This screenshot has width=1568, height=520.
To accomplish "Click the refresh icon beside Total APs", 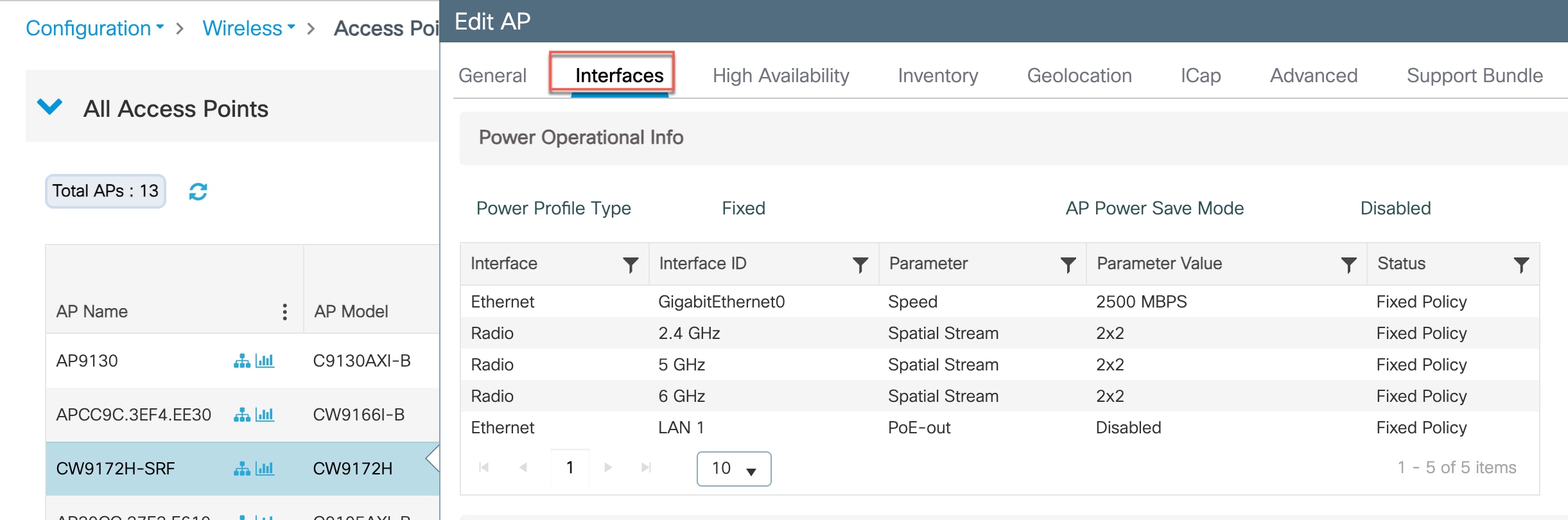I will [x=198, y=191].
